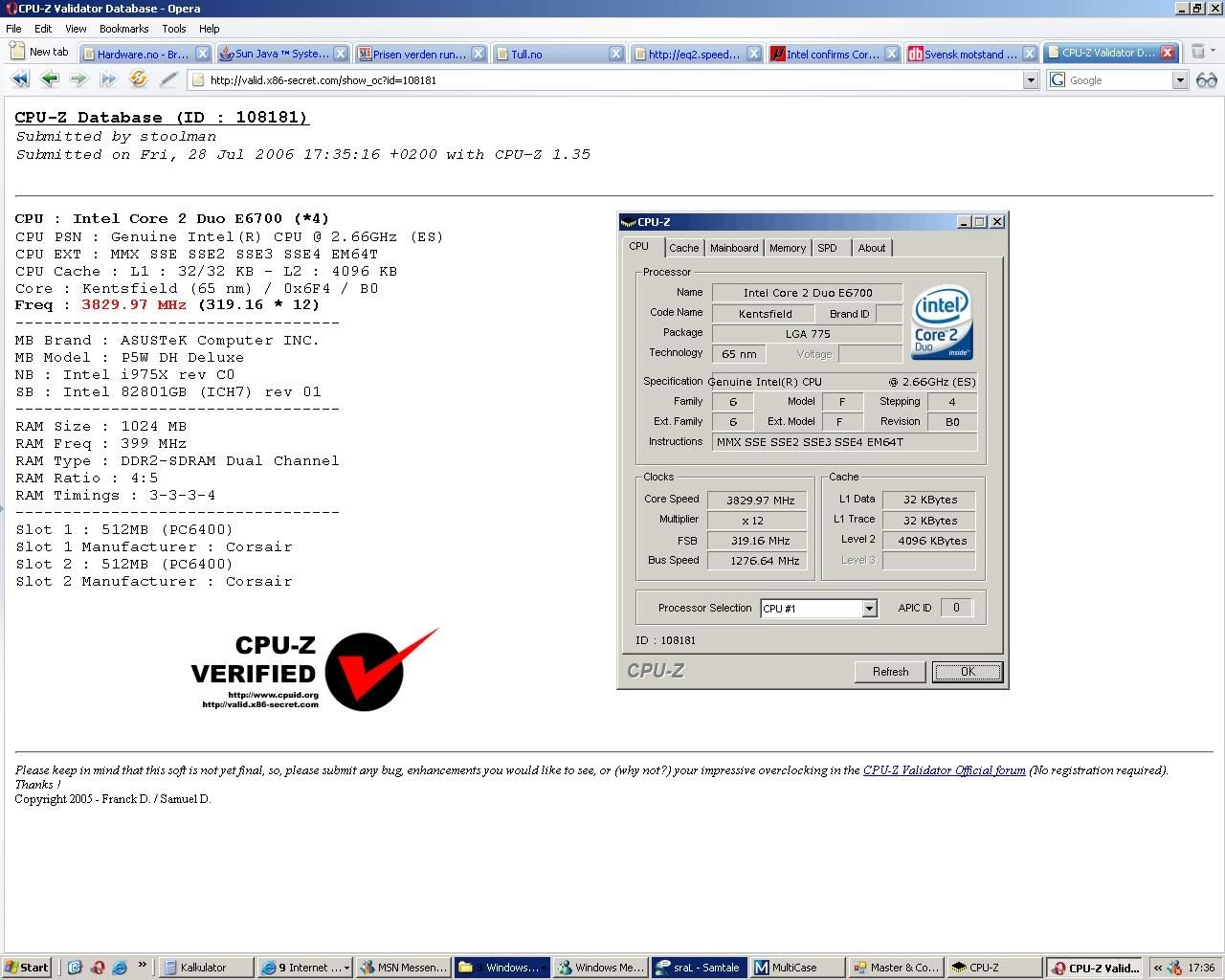Click the binoculars find icon
Screen dimensions: 1225x980
(1207, 80)
